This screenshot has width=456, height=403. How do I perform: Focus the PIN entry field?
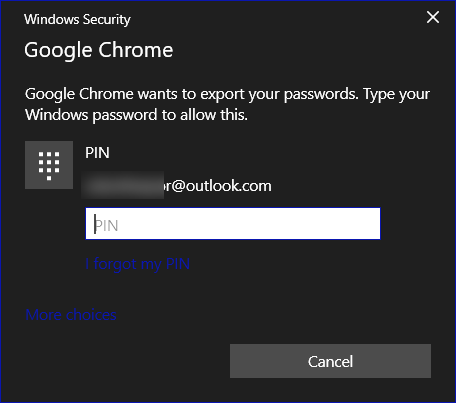point(233,223)
